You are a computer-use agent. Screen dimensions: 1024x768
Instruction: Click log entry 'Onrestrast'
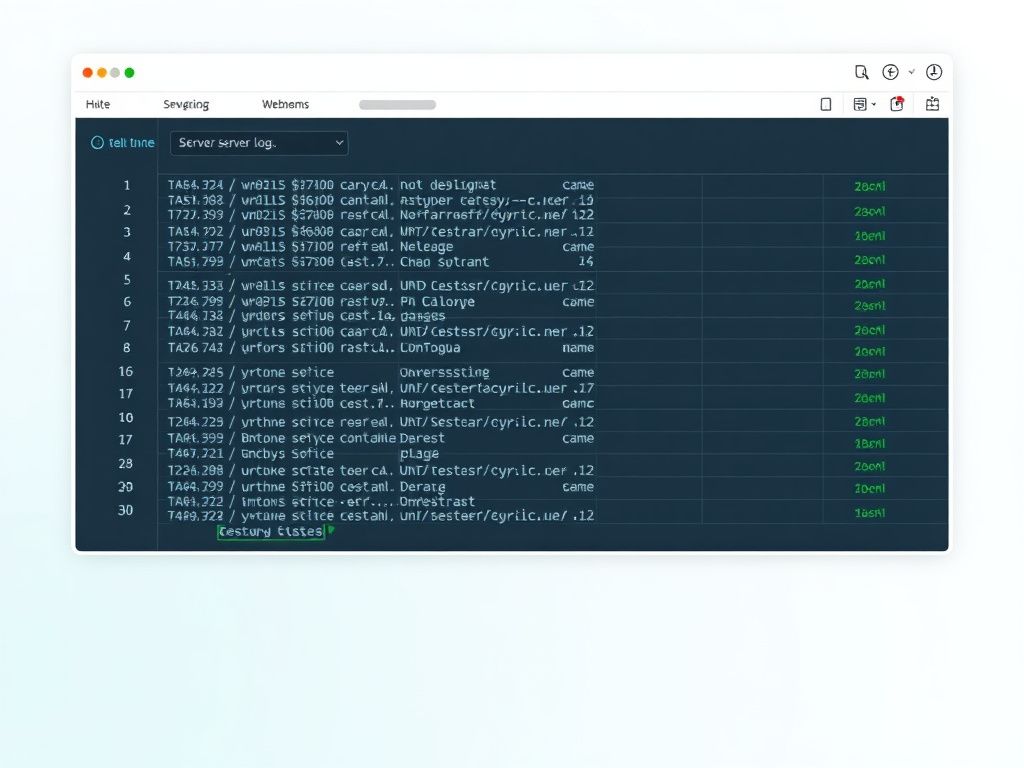point(437,502)
